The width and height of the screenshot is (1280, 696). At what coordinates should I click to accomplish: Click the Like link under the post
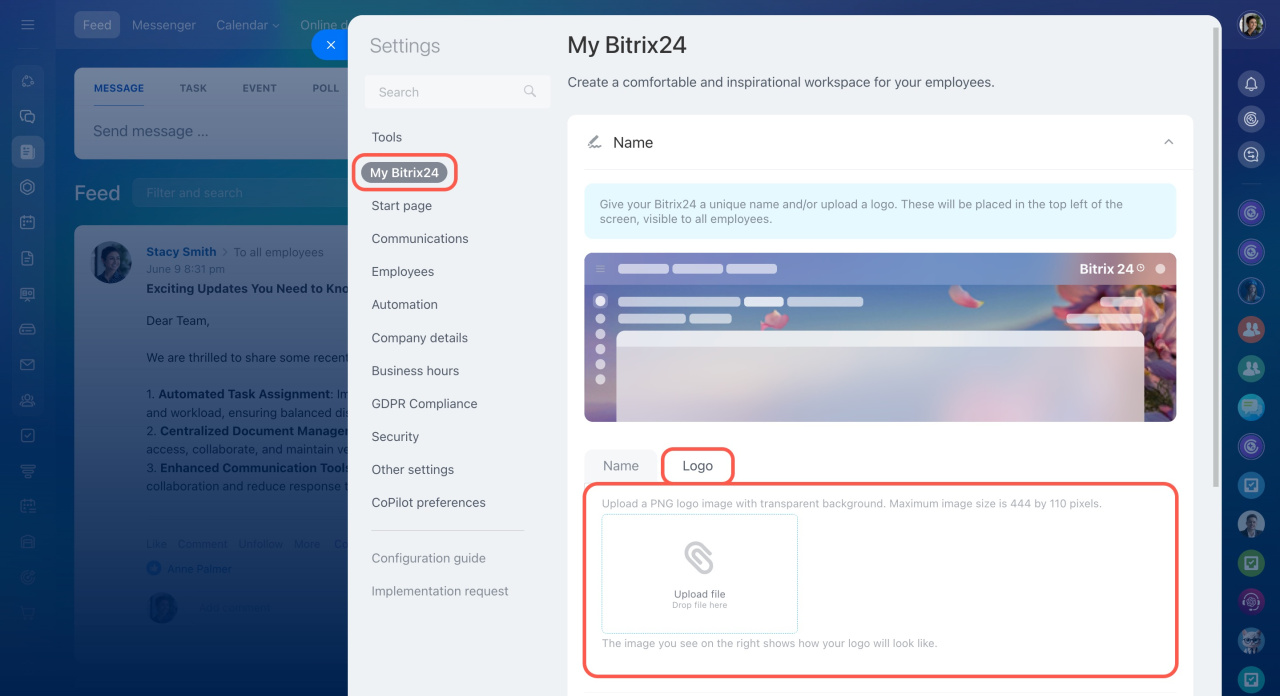(x=156, y=544)
